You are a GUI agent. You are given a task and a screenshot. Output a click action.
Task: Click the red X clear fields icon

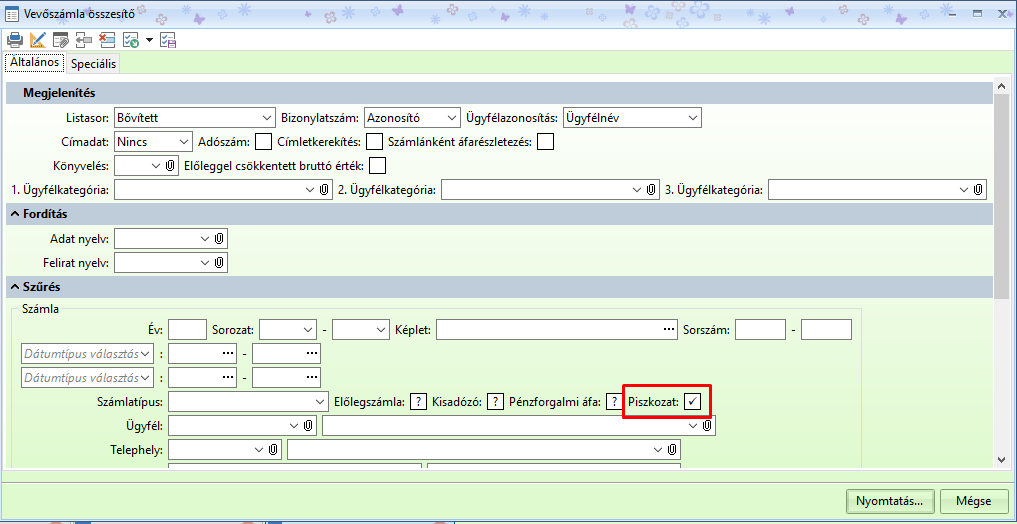[x=107, y=40]
